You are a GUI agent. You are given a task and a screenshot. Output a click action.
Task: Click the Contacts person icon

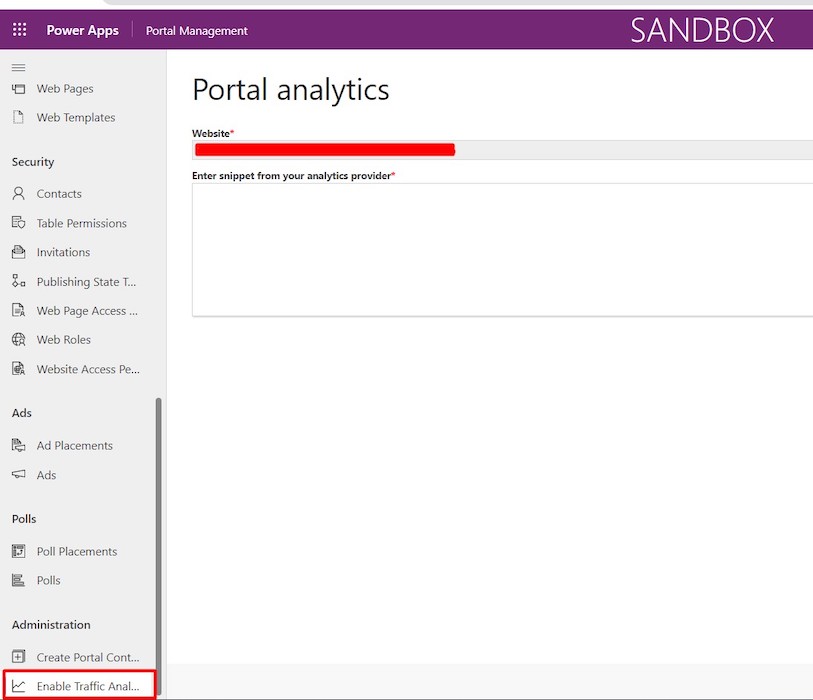(18, 193)
